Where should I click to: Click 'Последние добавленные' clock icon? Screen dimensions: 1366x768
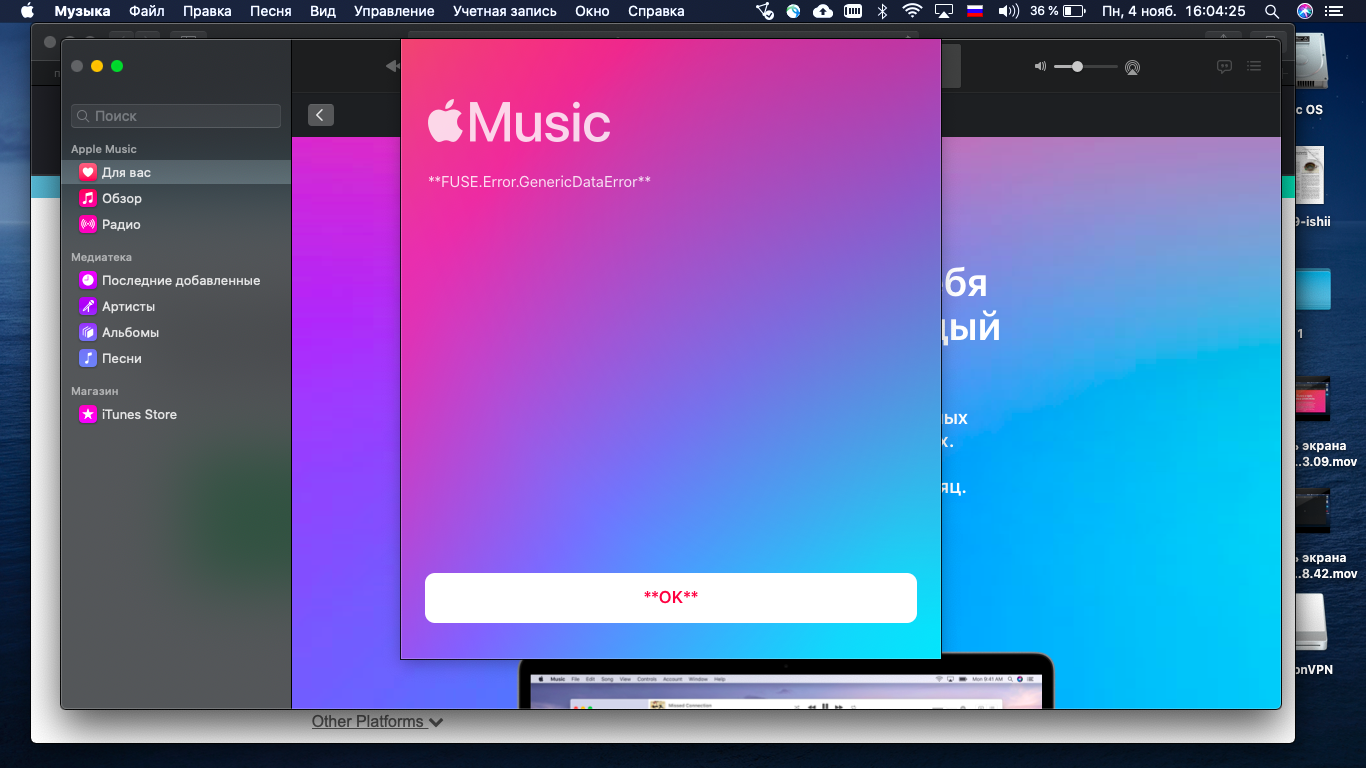[88, 280]
